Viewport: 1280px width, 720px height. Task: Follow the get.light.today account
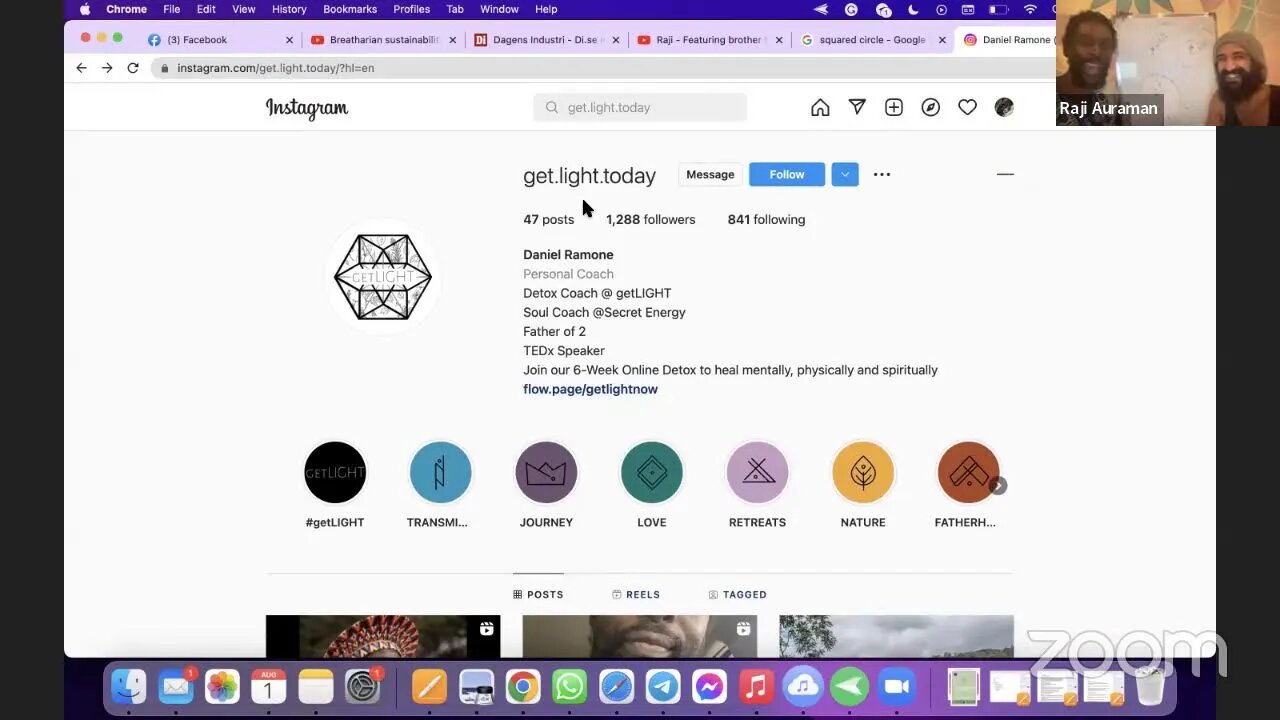coord(787,174)
